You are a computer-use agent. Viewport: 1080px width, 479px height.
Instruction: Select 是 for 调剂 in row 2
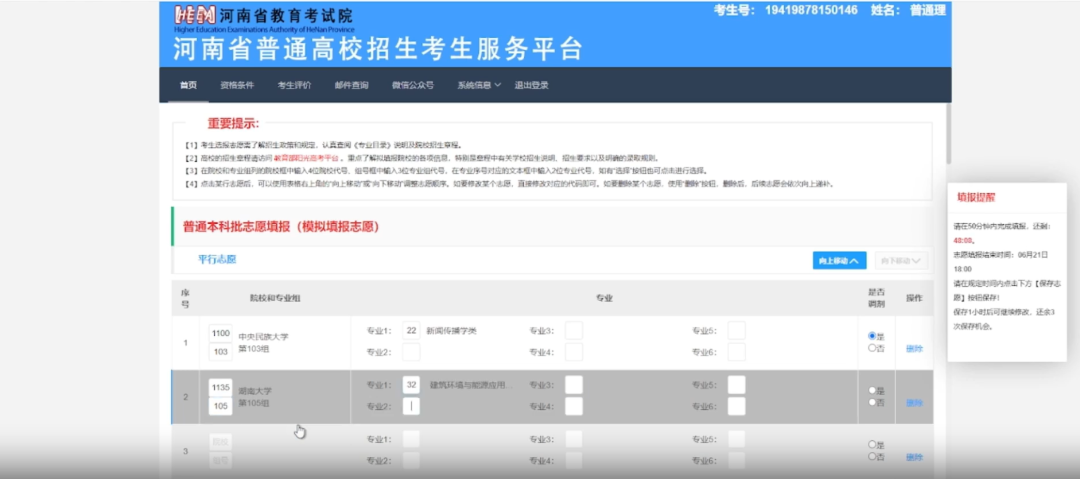872,390
